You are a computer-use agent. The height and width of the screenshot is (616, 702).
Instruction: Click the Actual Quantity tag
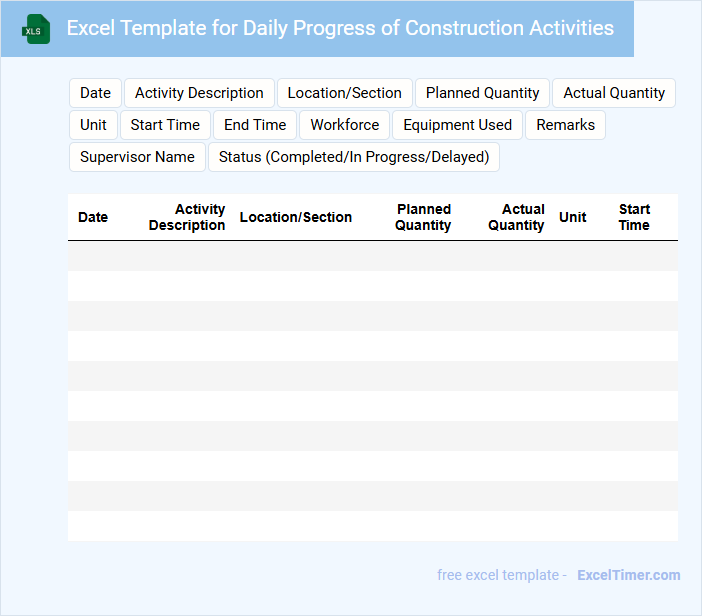coord(614,93)
